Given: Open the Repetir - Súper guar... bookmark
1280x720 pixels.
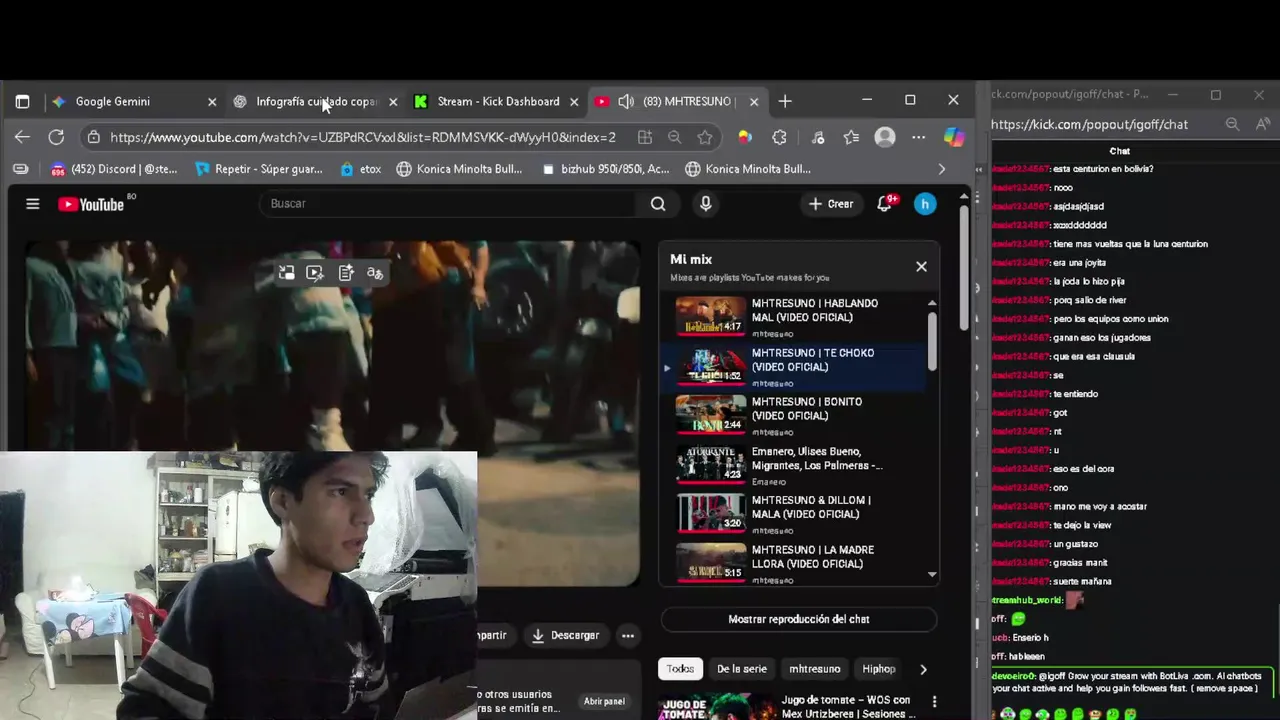Looking at the screenshot, I should [260, 169].
